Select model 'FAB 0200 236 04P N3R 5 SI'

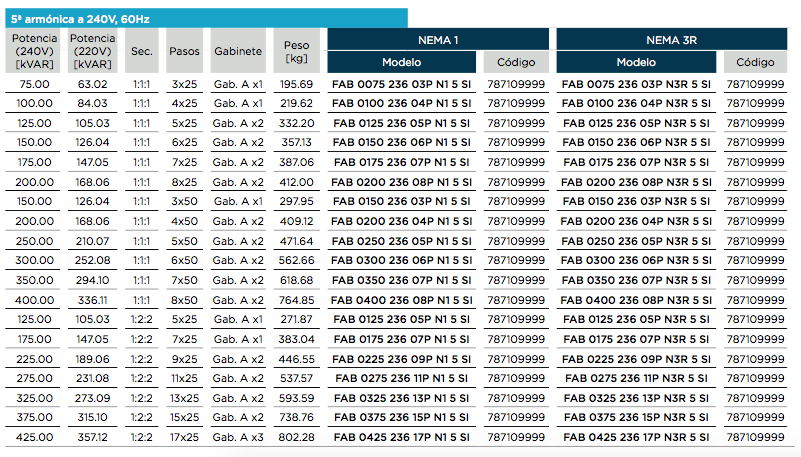(636, 222)
